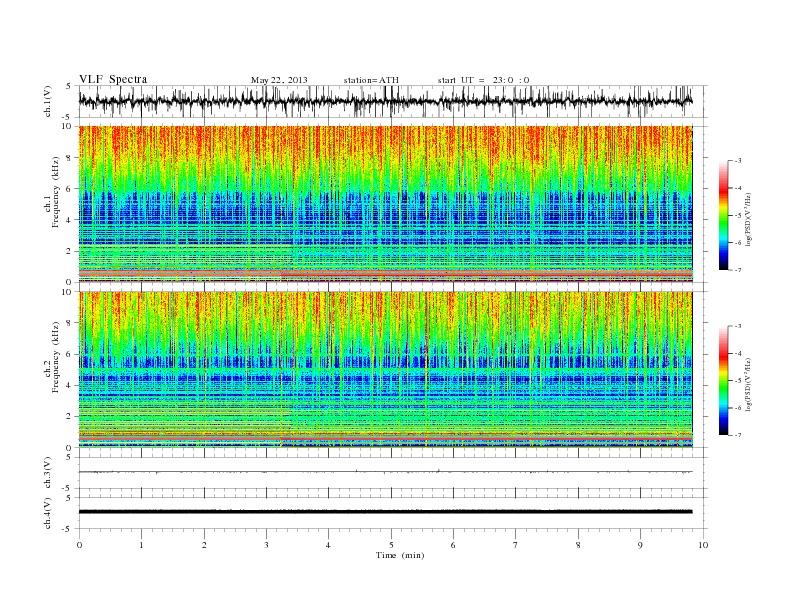Click the ch.4 voltage waveform band
Image resolution: width=792 pixels, height=612 pixels.
click(385, 512)
